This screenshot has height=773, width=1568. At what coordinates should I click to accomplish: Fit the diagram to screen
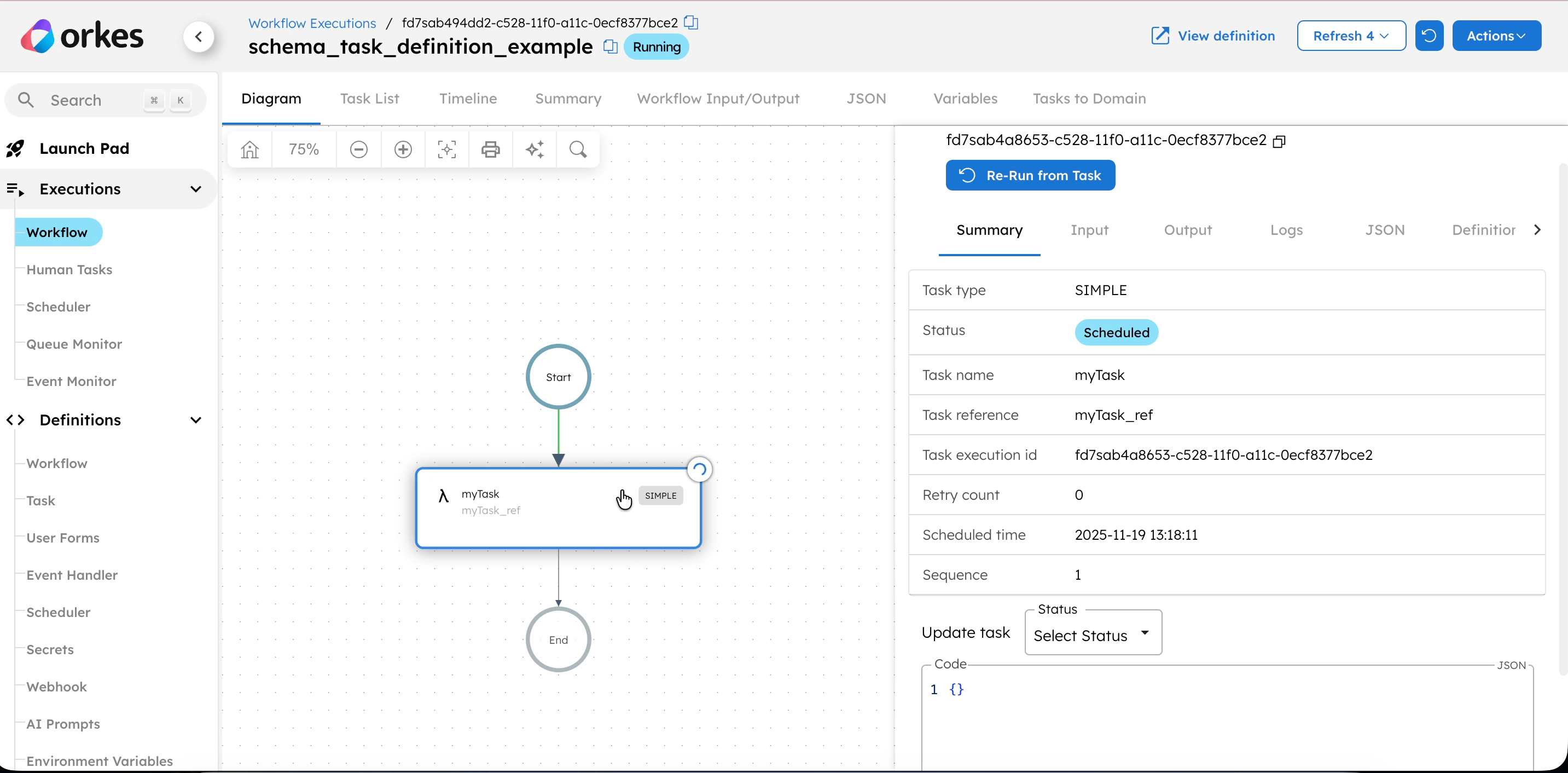[x=447, y=148]
